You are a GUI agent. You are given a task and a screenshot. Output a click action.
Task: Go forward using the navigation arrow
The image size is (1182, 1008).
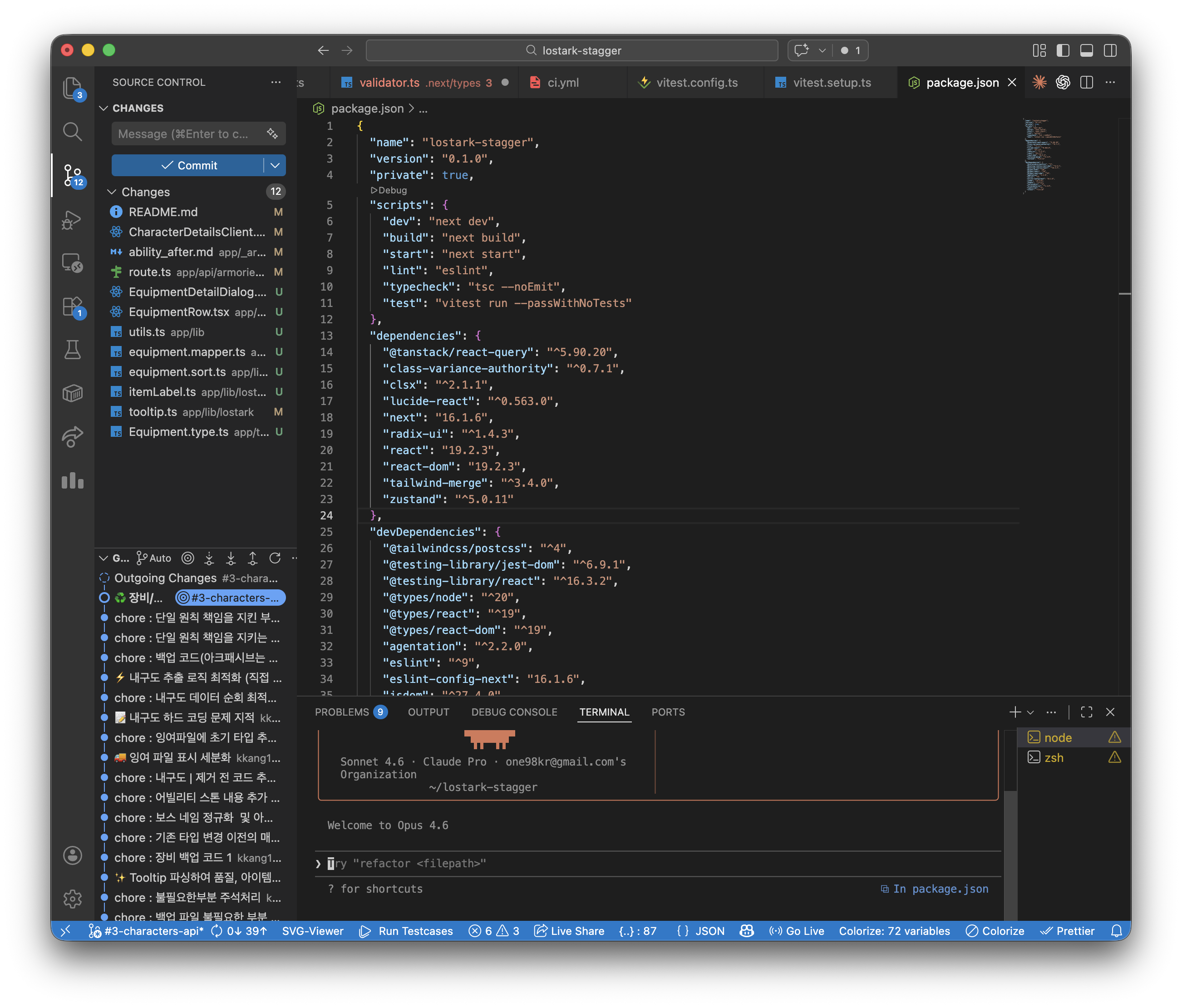(347, 50)
